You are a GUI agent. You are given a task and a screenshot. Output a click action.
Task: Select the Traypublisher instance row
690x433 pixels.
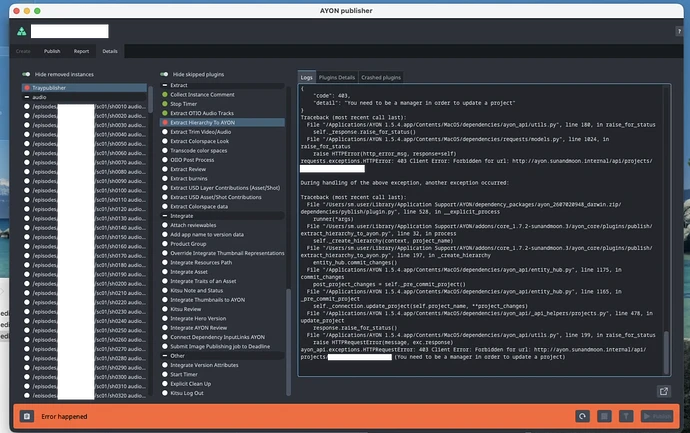pyautogui.click(x=84, y=88)
